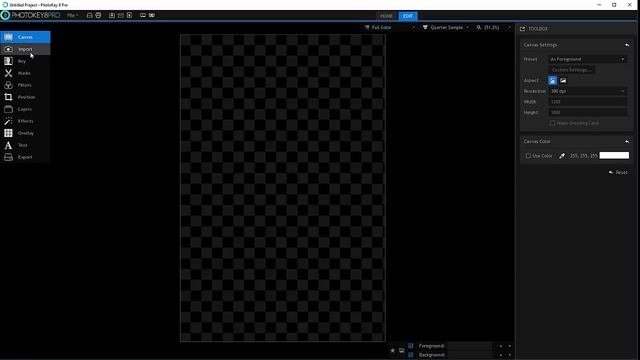Open the Masks tool with scissors icon

click(x=25, y=73)
